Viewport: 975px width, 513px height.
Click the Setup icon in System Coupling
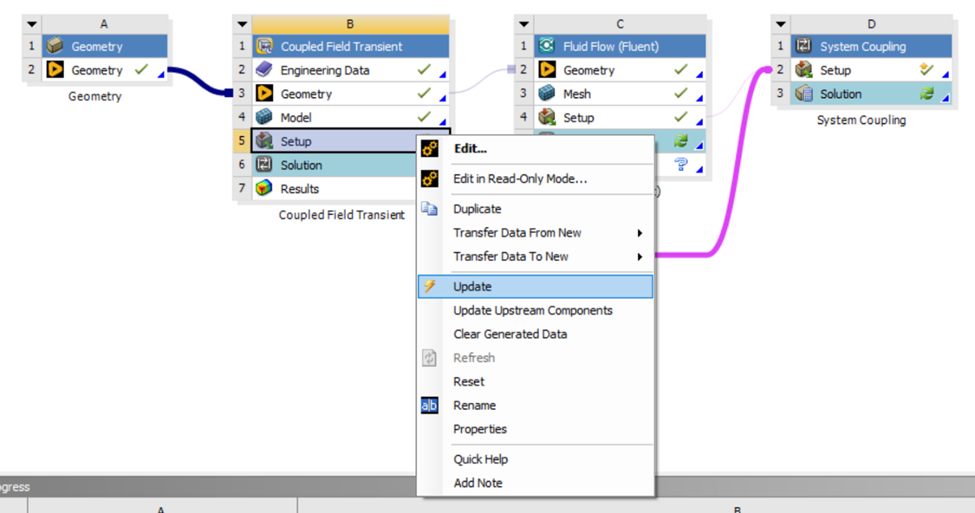pos(804,70)
